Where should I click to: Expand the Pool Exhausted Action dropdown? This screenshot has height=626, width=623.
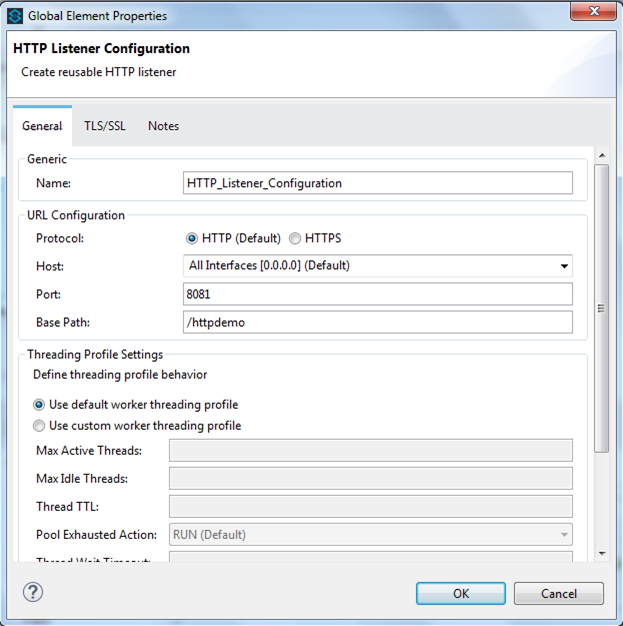pos(565,534)
